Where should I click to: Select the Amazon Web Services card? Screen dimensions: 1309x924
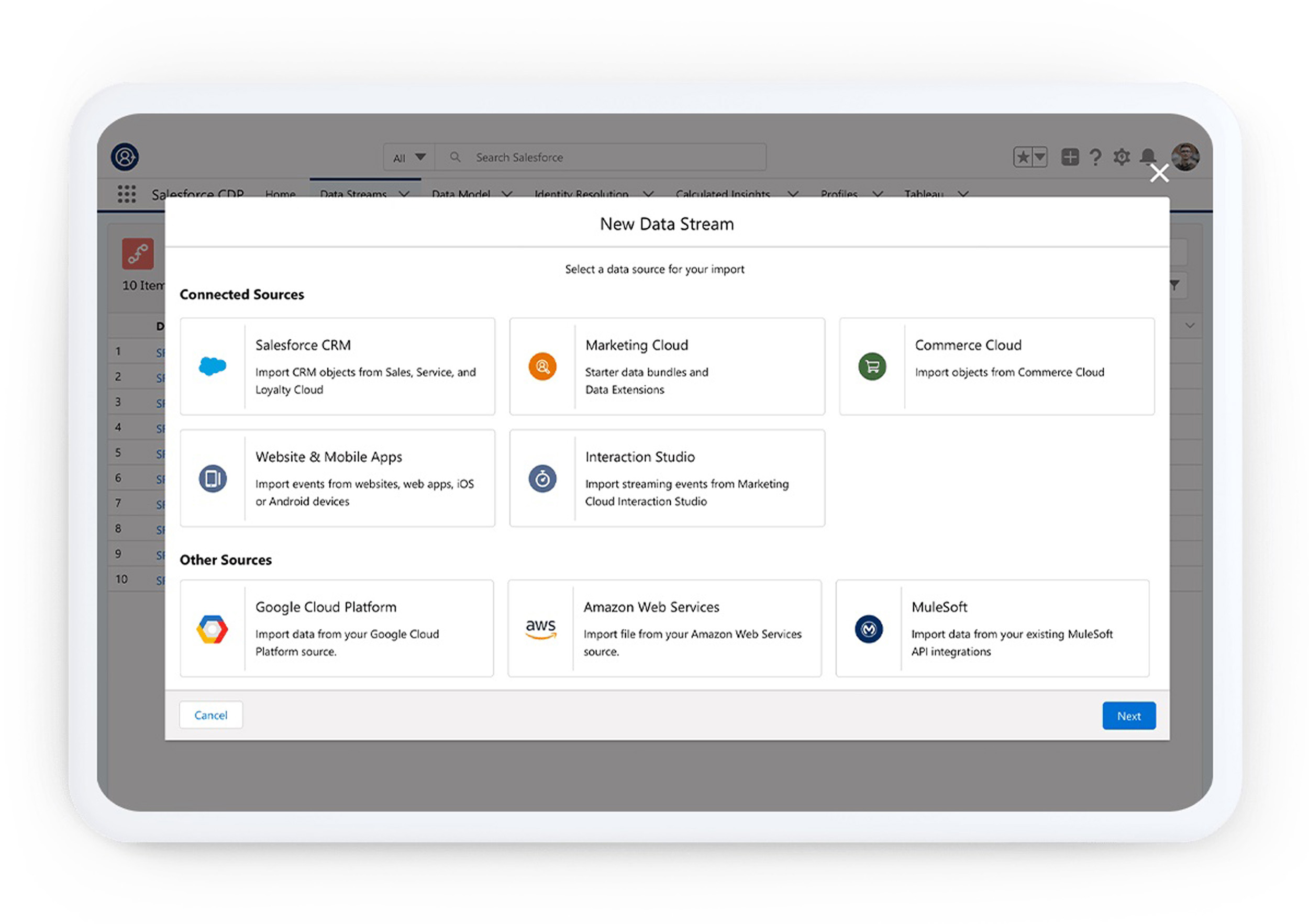pyautogui.click(x=665, y=629)
